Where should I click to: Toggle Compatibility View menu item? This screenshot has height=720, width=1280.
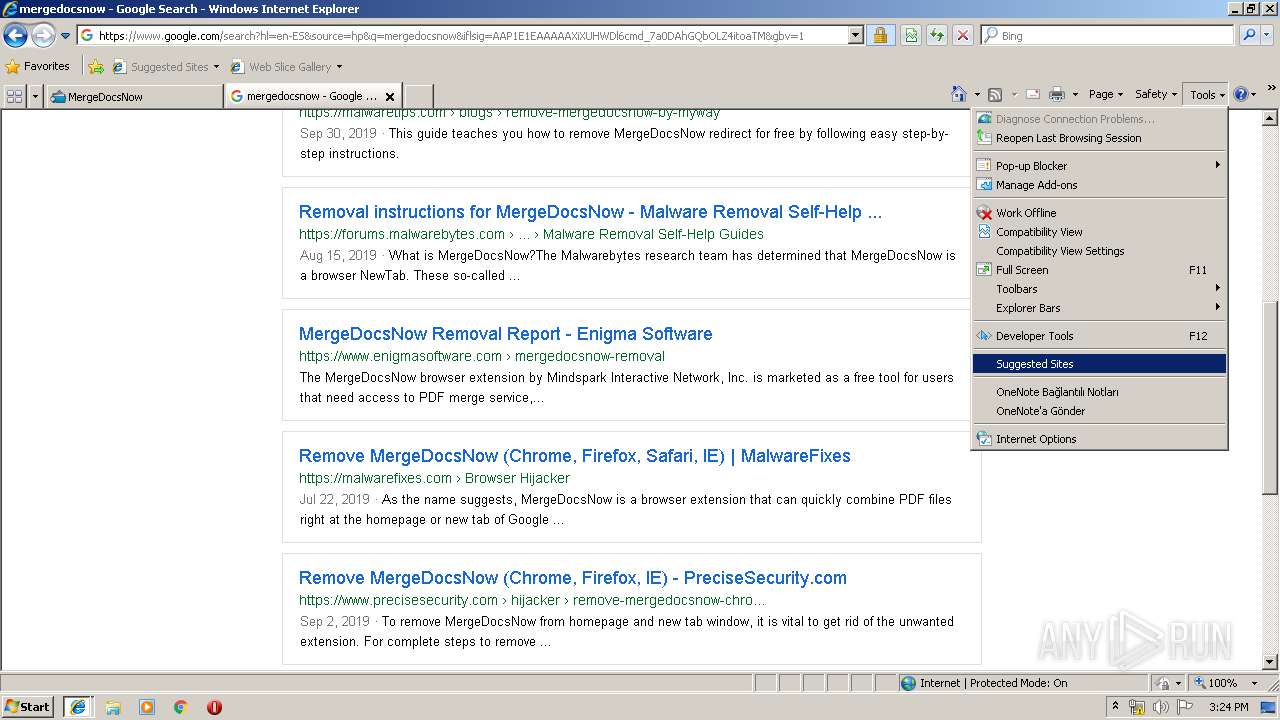coord(1099,232)
